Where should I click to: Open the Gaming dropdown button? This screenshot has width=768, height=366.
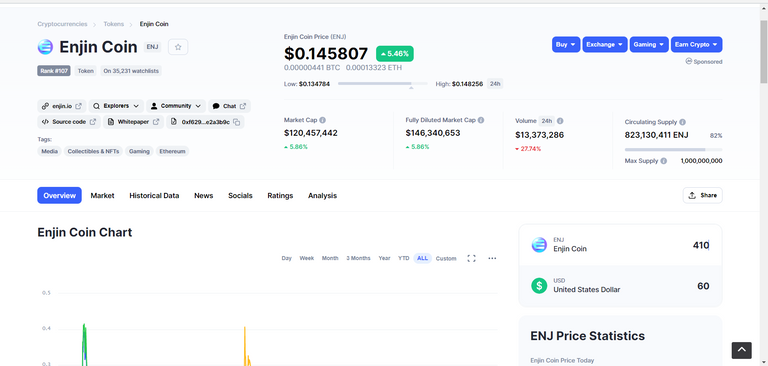pyautogui.click(x=649, y=45)
